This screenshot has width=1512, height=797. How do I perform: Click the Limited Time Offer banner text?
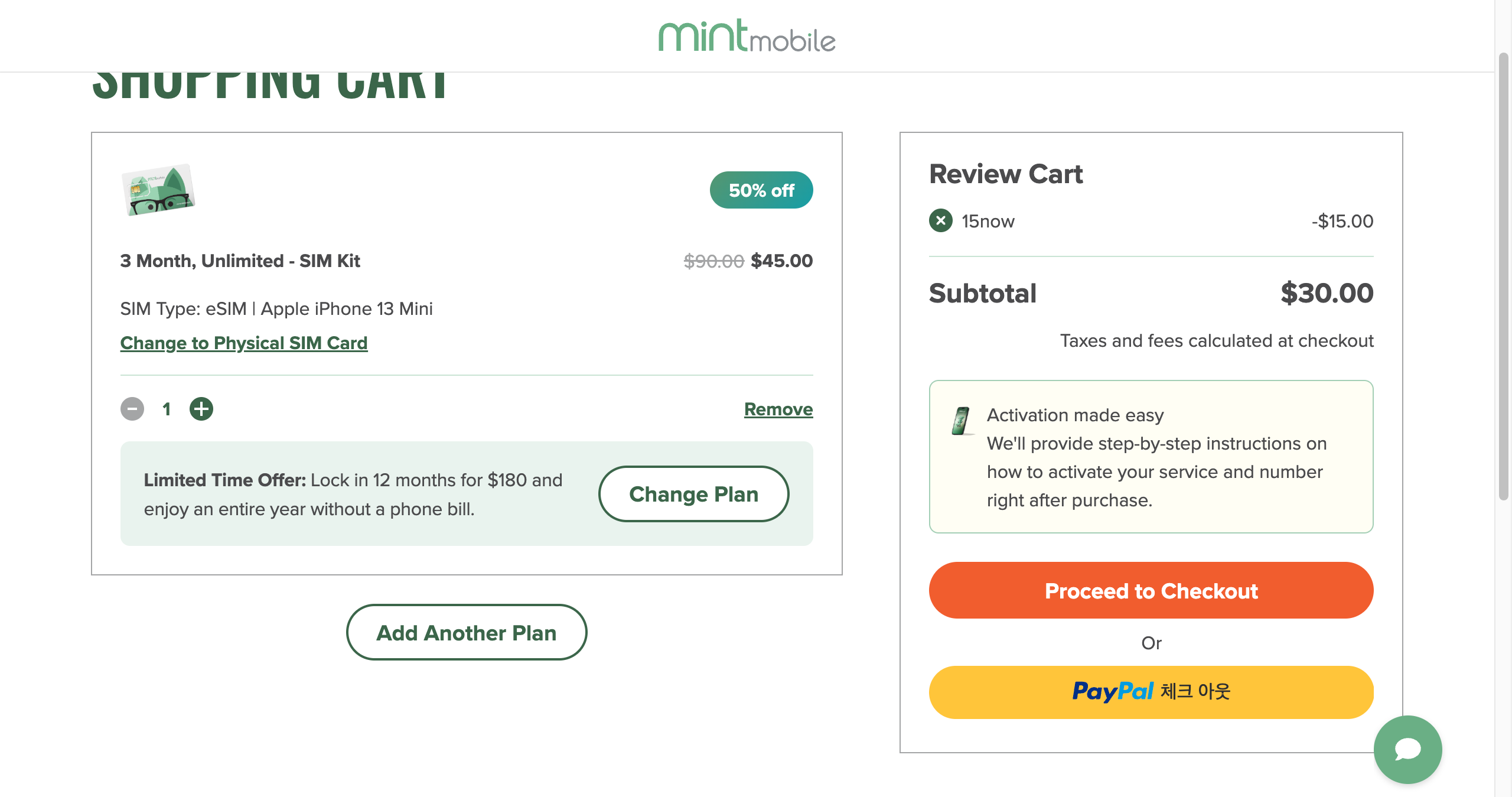coord(353,495)
